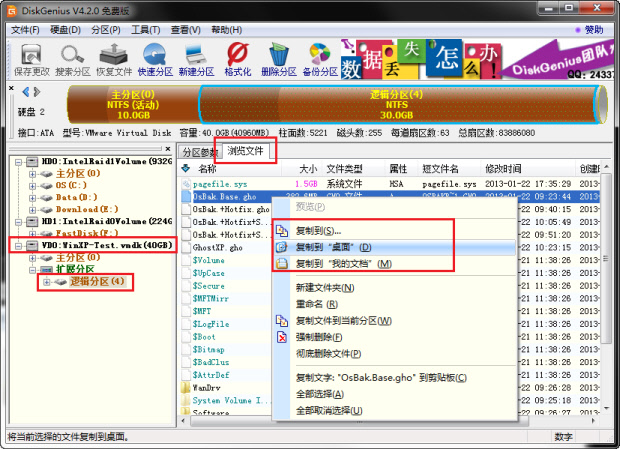Image resolution: width=620 pixels, height=449 pixels.
Task: Select FastDisk(F:) in the disk tree
Action: tap(87, 233)
